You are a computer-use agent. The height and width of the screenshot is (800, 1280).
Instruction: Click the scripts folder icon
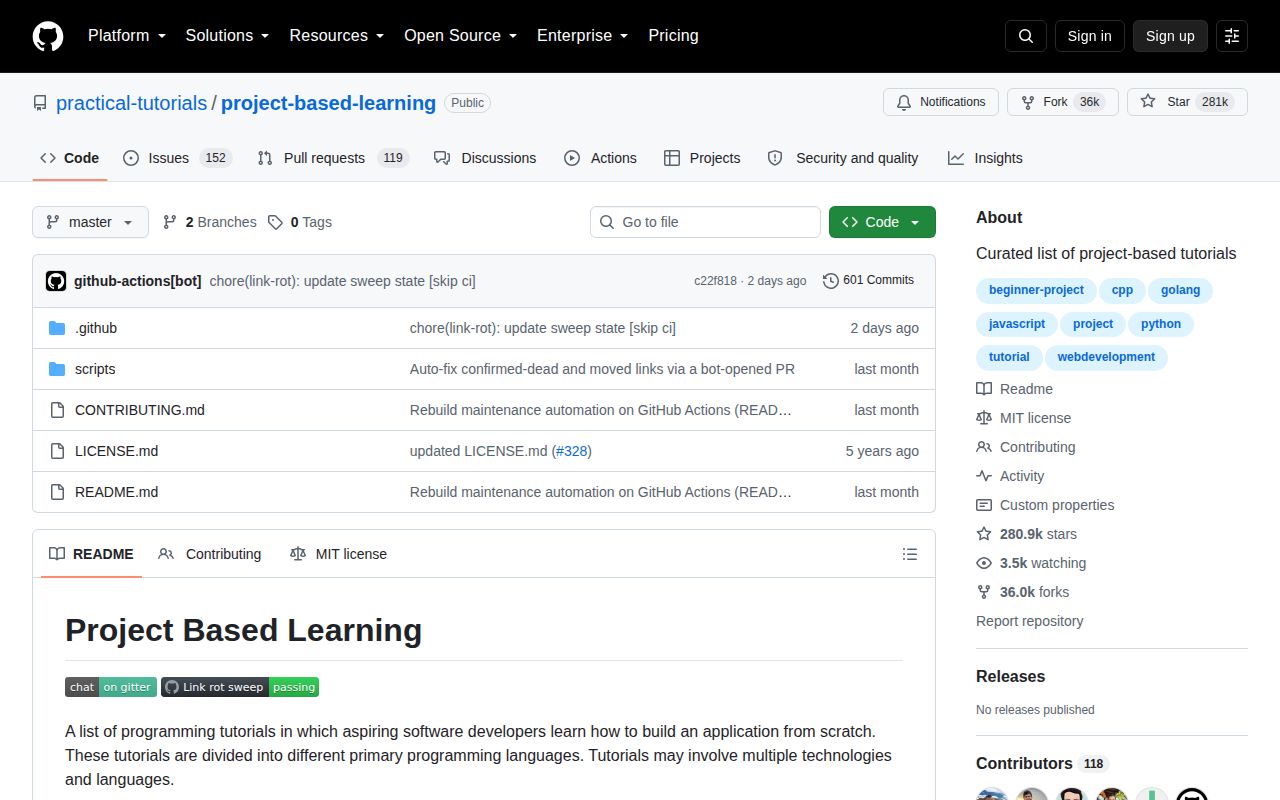[57, 369]
